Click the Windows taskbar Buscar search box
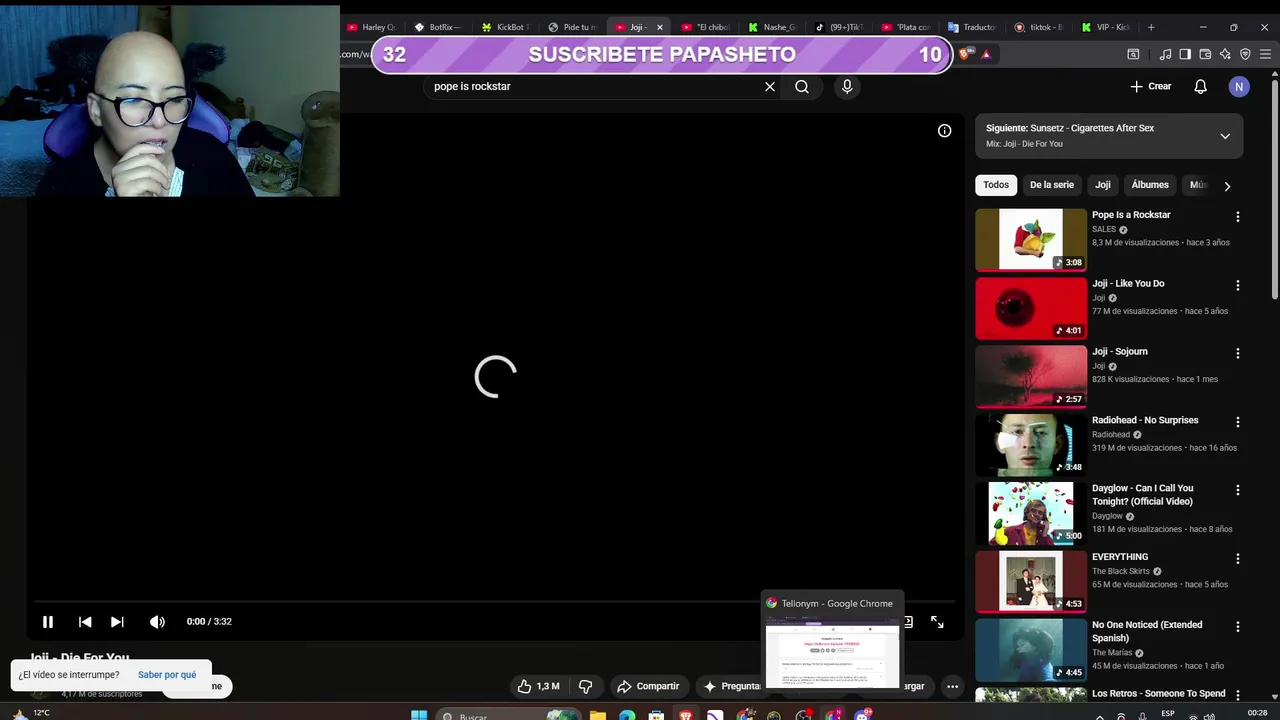 pos(510,715)
